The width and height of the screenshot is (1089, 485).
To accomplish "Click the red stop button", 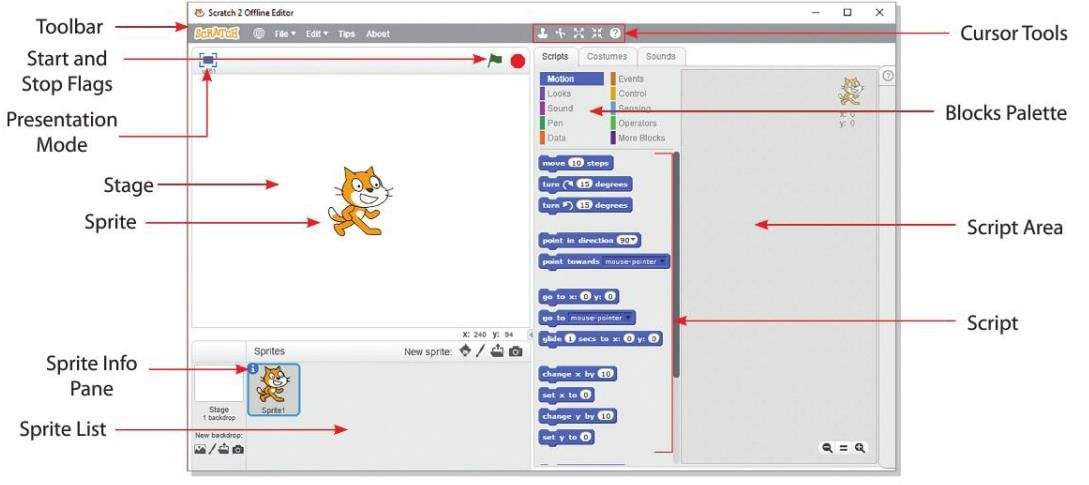I will 517,61.
